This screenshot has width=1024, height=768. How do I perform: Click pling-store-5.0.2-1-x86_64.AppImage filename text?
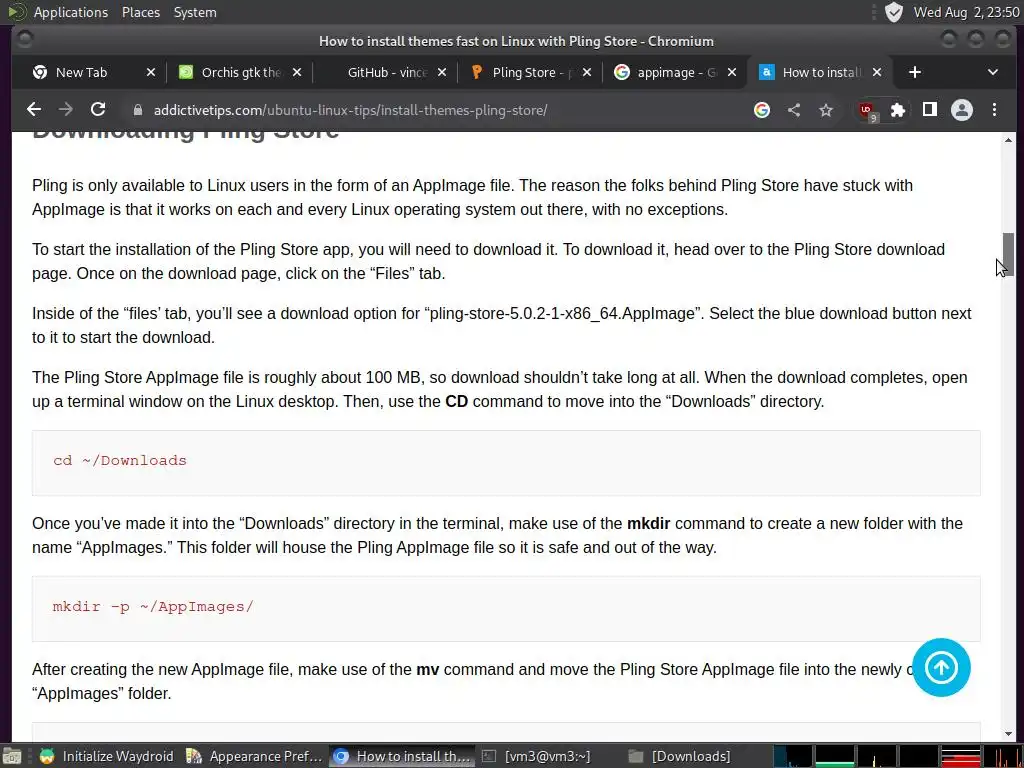point(564,314)
